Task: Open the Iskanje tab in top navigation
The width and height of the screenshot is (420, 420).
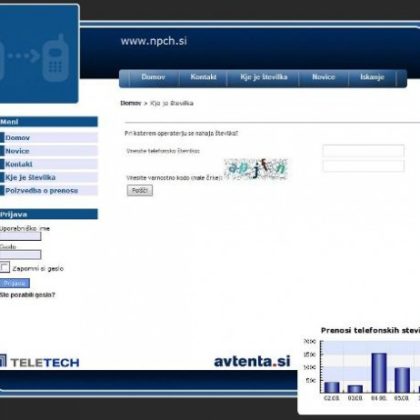Action: pos(372,77)
